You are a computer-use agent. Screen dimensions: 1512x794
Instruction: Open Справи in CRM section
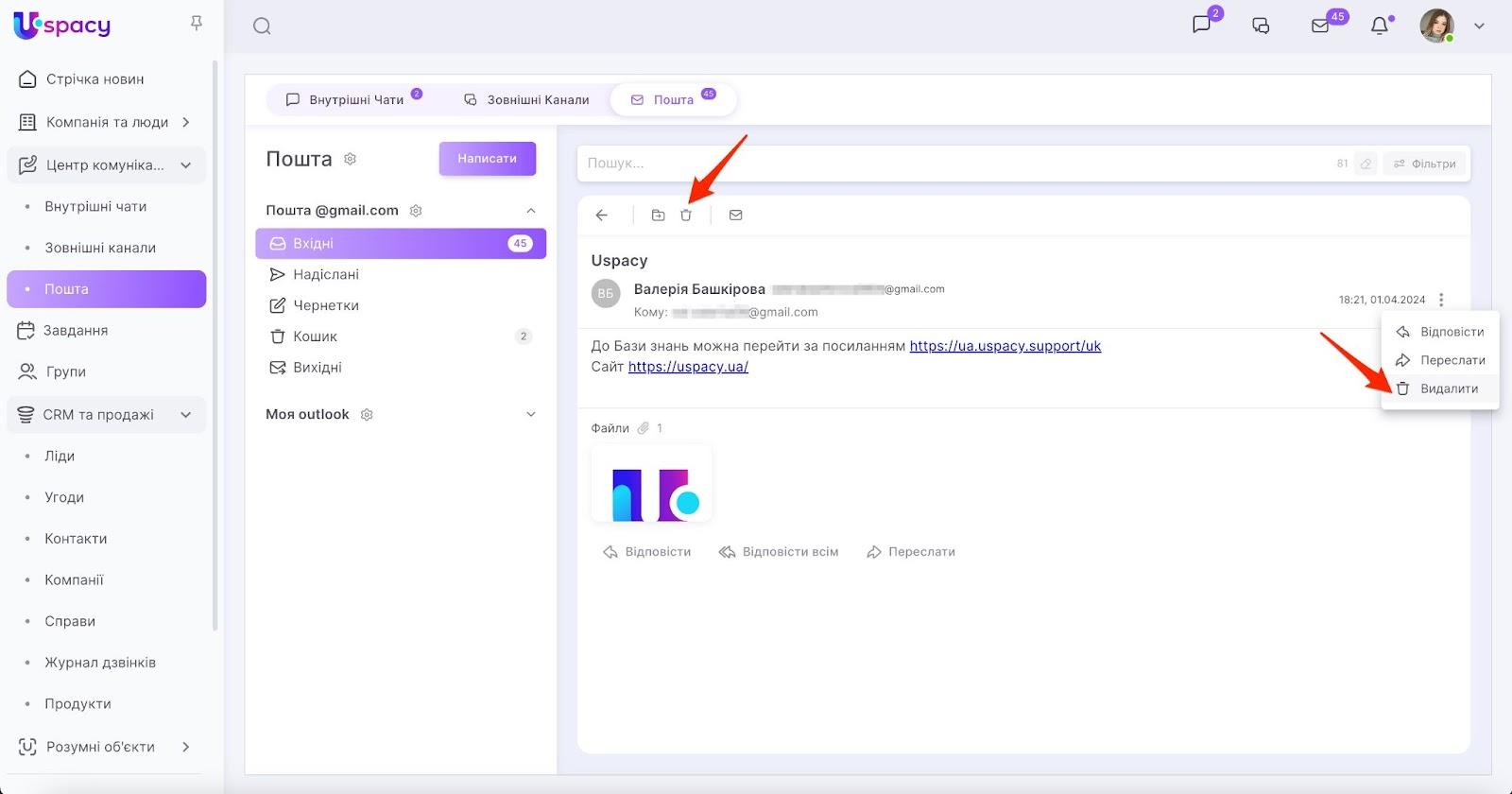pos(106,621)
